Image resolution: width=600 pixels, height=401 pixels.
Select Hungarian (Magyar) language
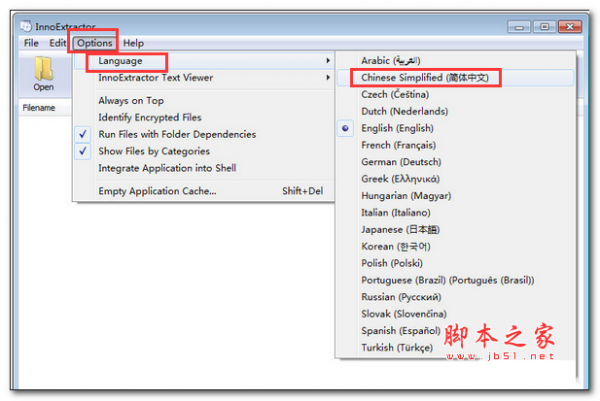[455, 196]
